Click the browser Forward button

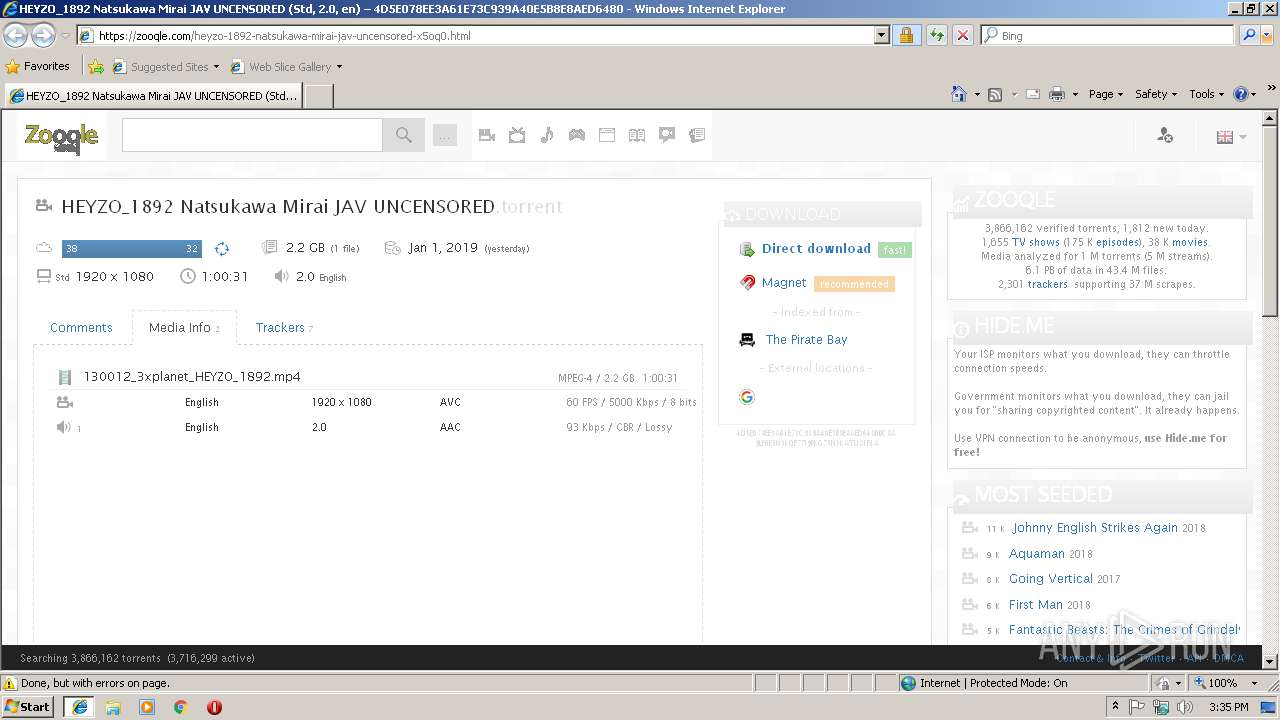coord(43,35)
